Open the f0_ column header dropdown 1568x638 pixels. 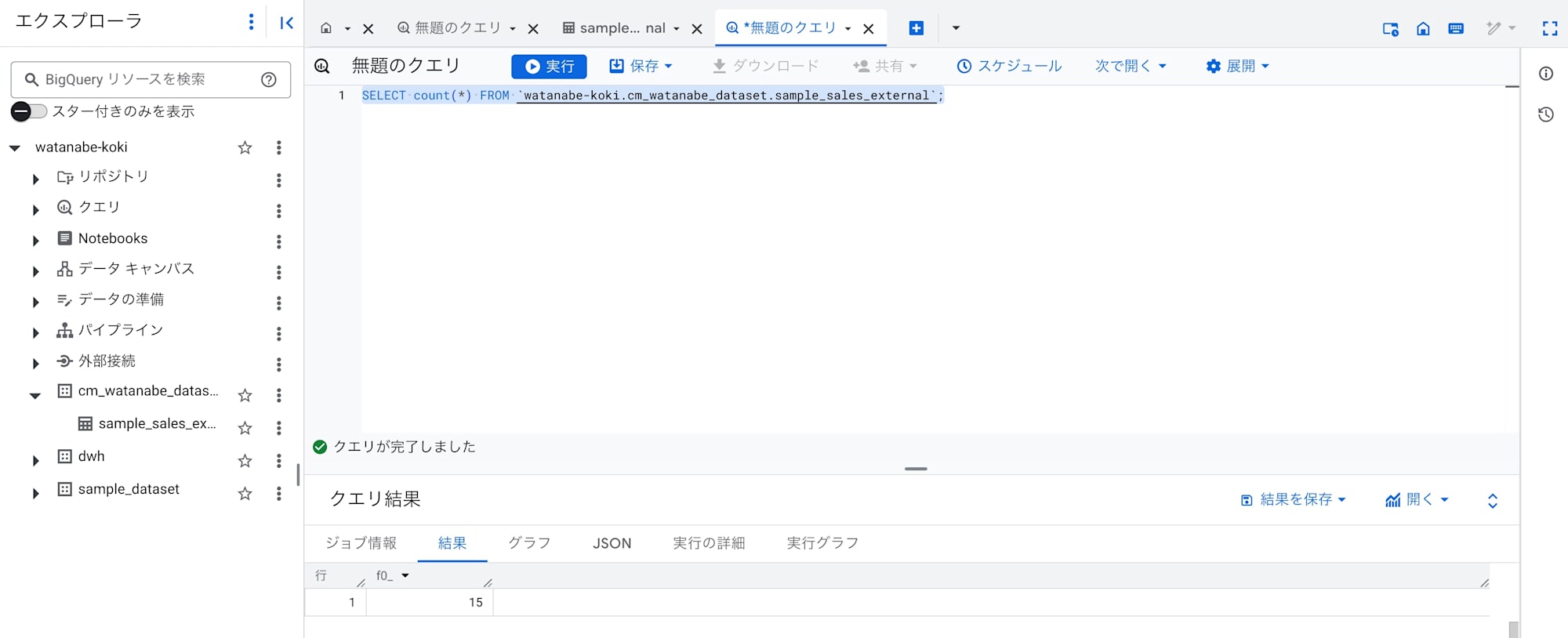click(405, 576)
